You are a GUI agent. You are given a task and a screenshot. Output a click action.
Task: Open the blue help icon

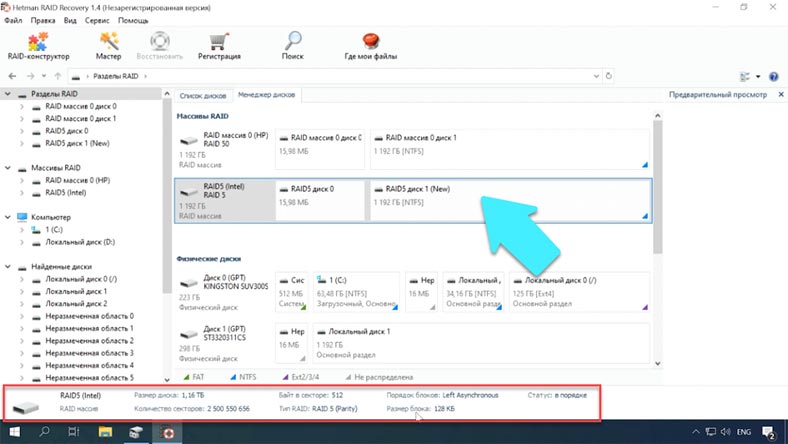pyautogui.click(x=774, y=76)
